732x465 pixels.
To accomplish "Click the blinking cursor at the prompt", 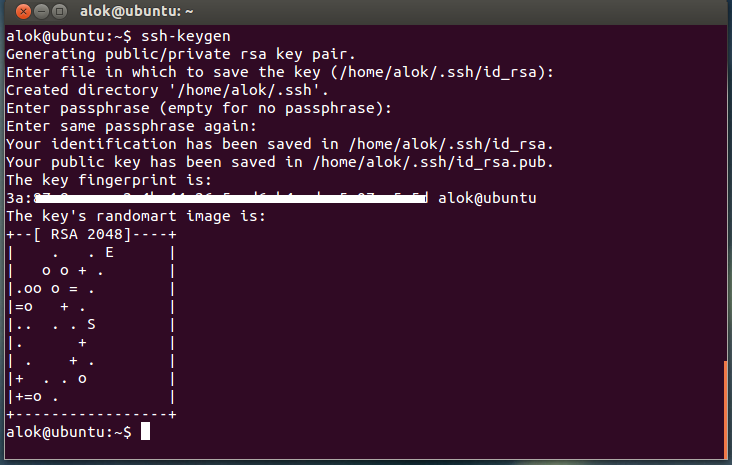I will [145, 432].
